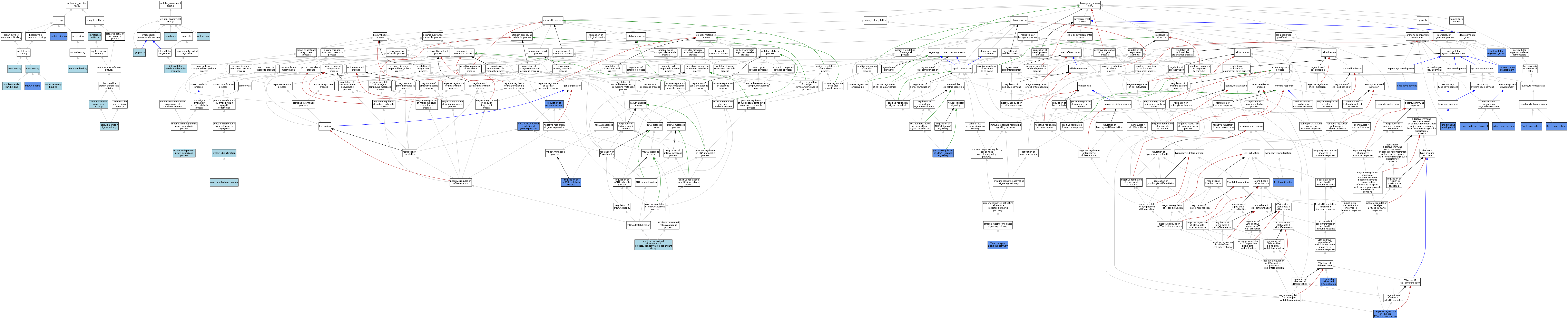Screen dimensions: 1568x319
Task: Select the amide biosynthetic process node
Action: [324, 86]
